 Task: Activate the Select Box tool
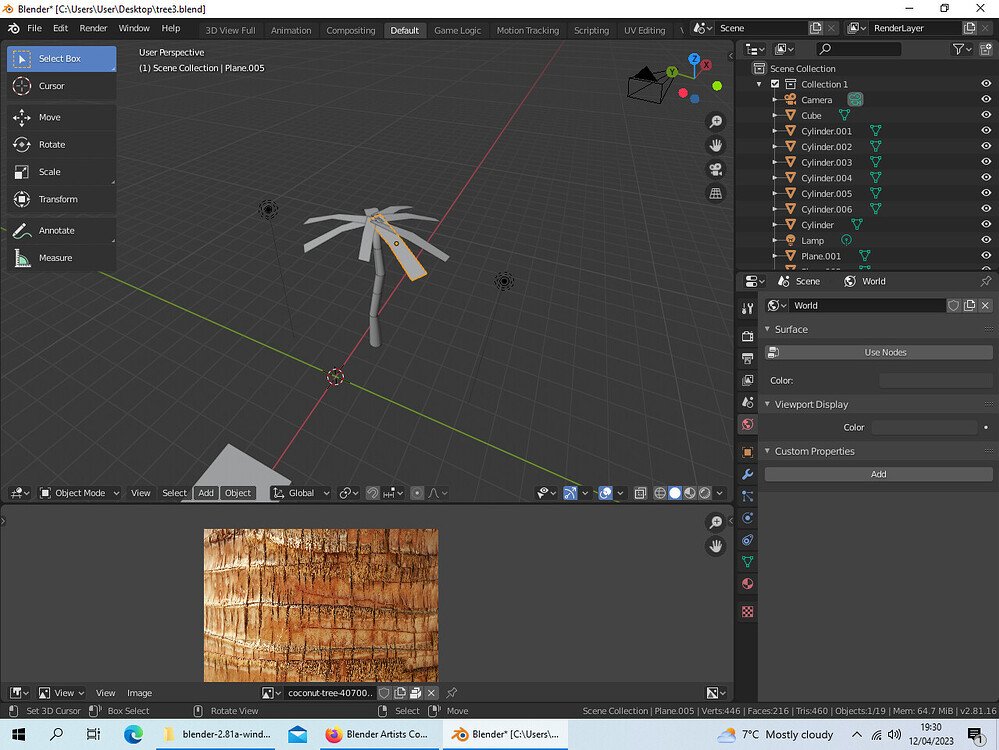(x=62, y=59)
